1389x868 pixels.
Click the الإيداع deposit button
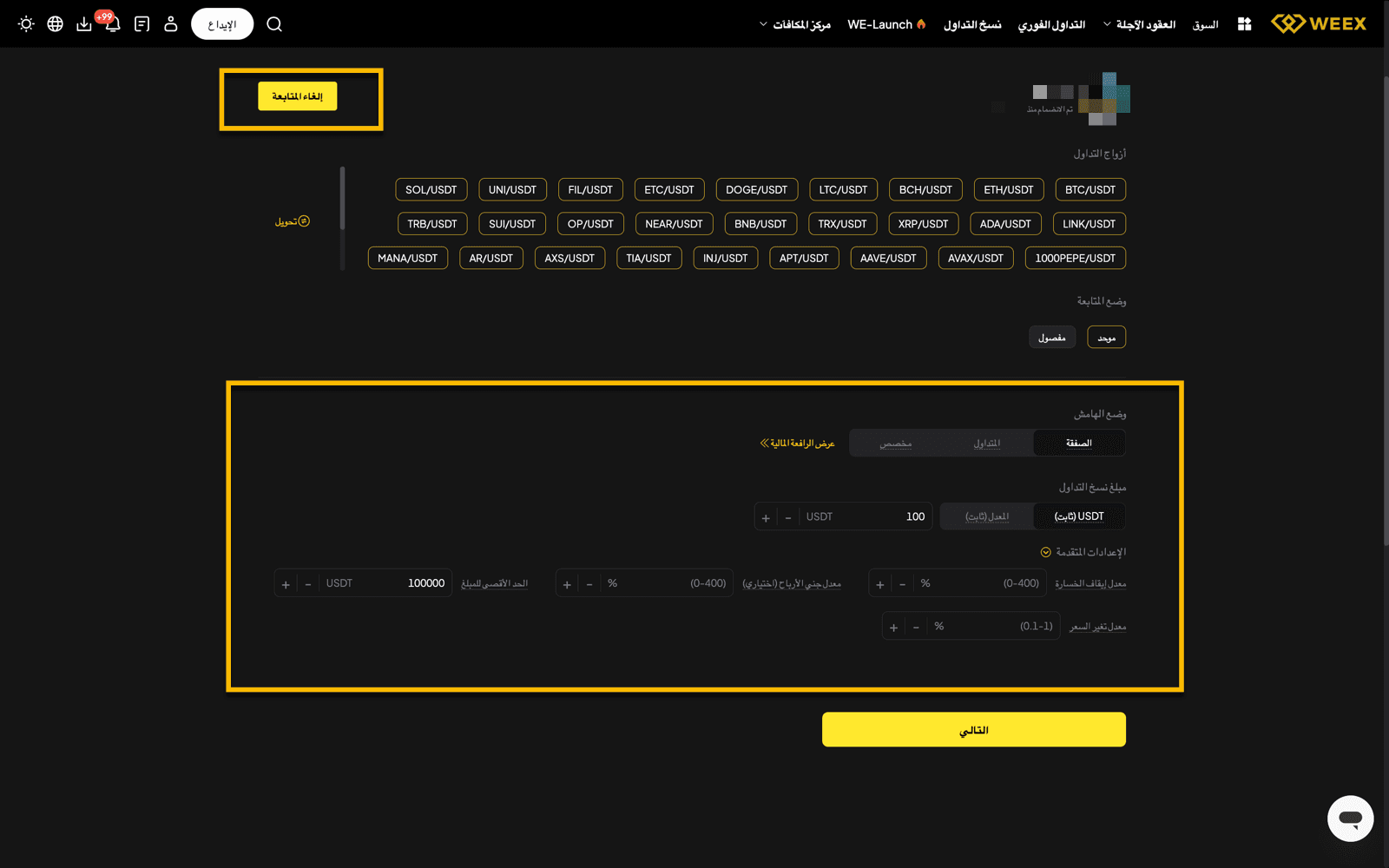coord(222,24)
